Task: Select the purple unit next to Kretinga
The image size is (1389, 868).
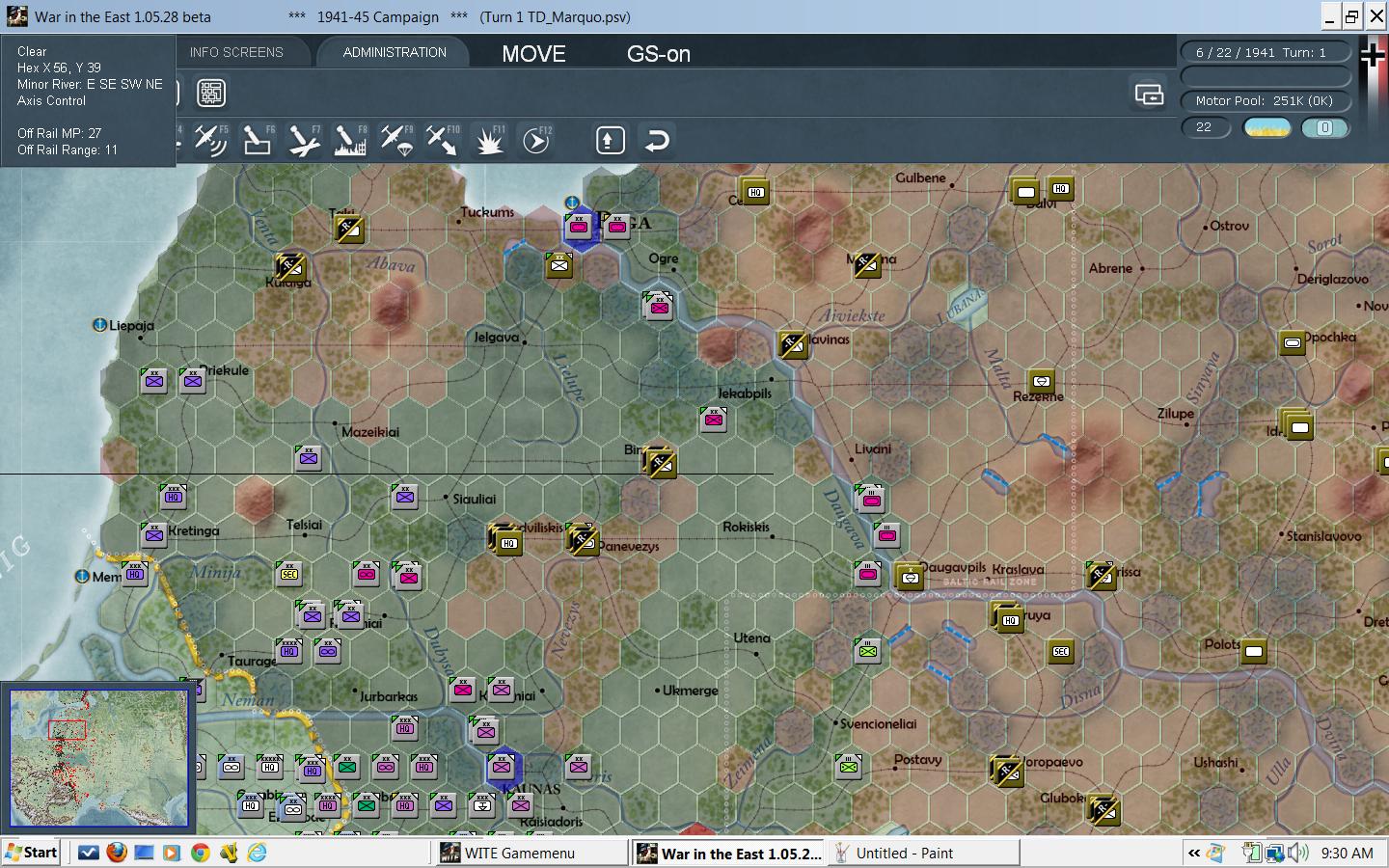Action: 154,535
